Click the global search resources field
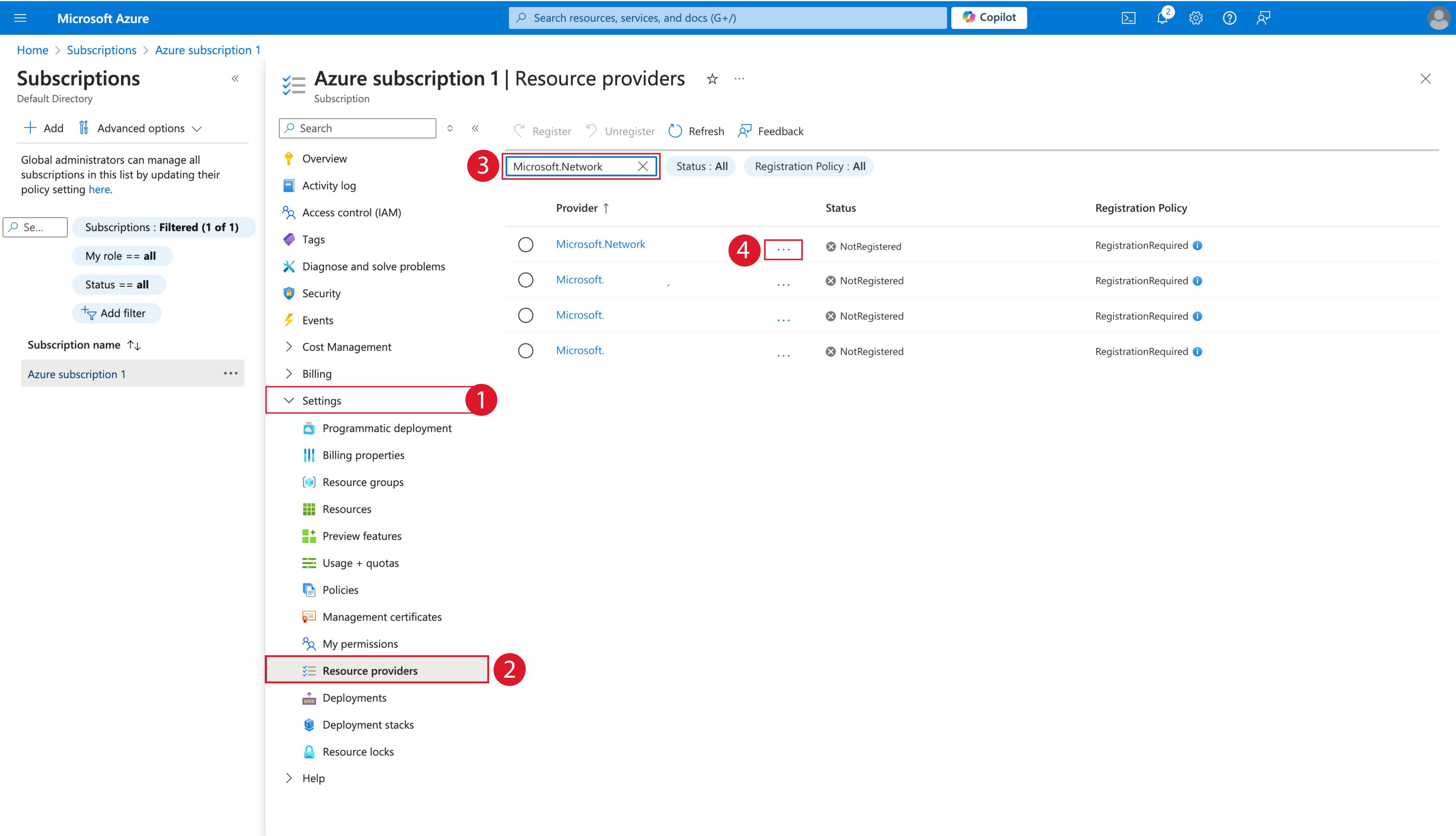This screenshot has width=1456, height=836. click(x=727, y=18)
